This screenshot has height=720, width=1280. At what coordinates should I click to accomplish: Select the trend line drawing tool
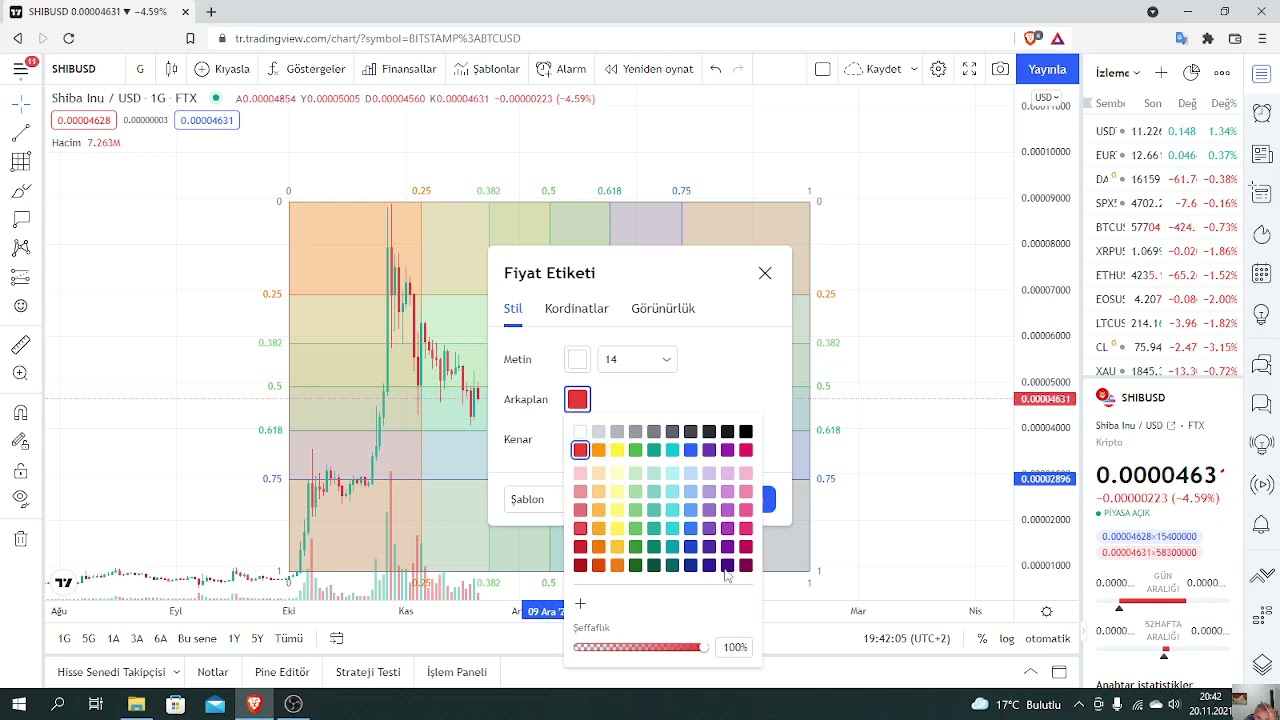coord(21,133)
